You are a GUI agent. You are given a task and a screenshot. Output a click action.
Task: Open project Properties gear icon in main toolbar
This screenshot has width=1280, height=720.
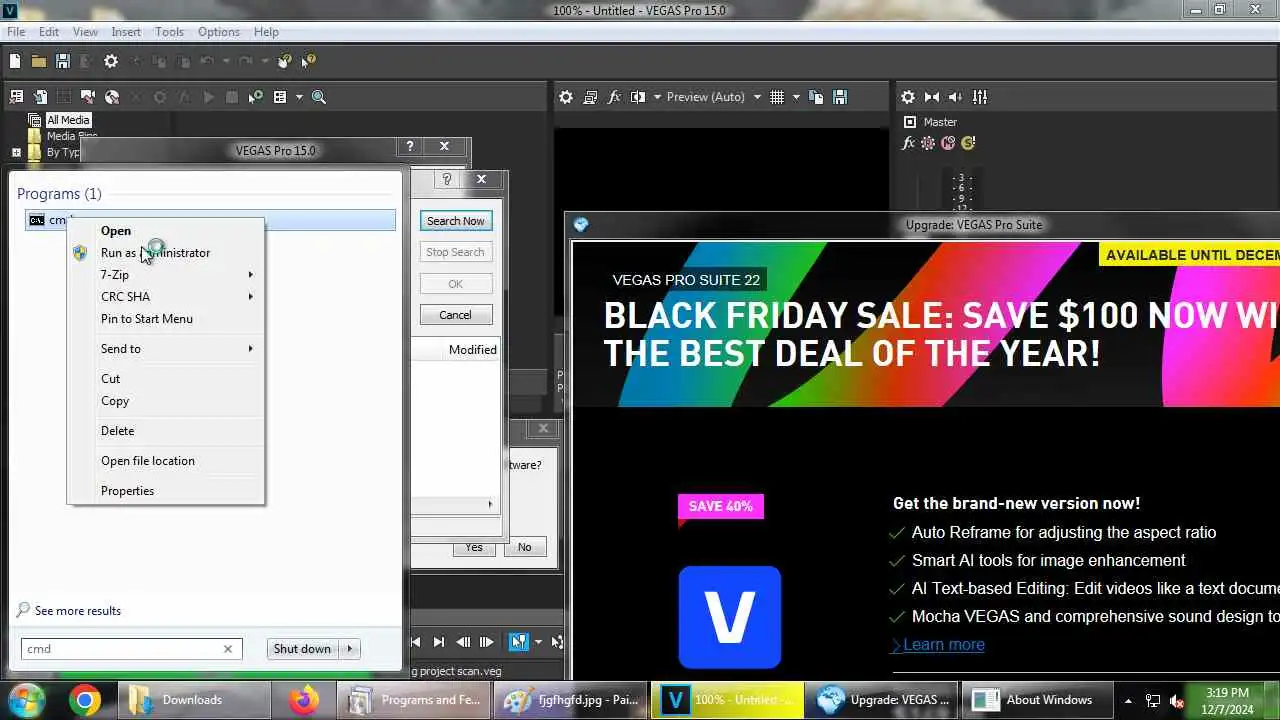(x=111, y=61)
